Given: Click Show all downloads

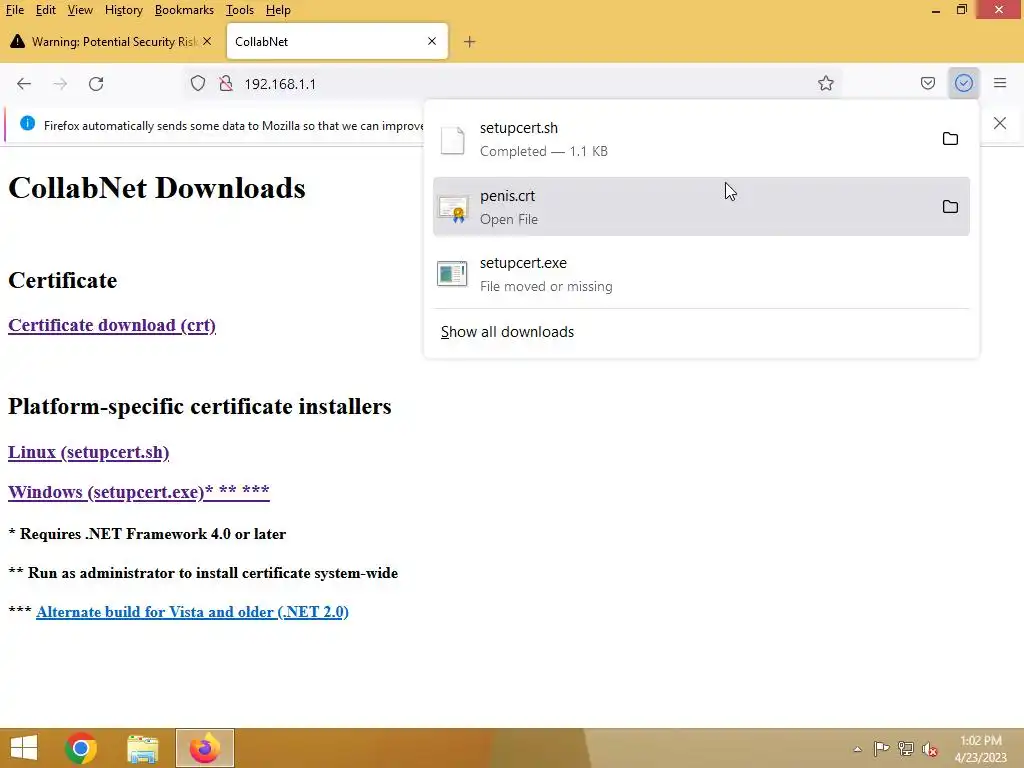Looking at the screenshot, I should tap(507, 332).
